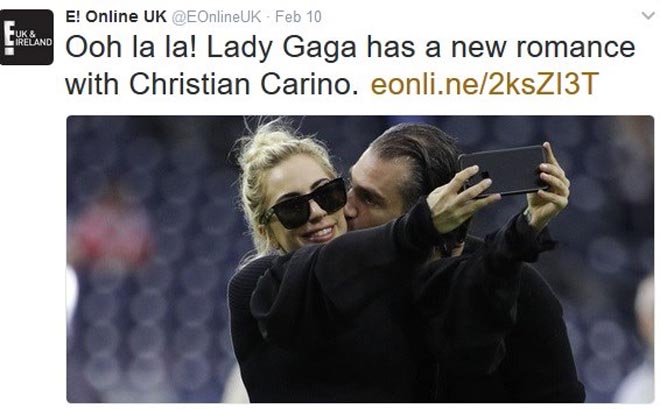Open tweet options via the chevron arrow
660x409 pixels.
pyautogui.click(x=649, y=16)
